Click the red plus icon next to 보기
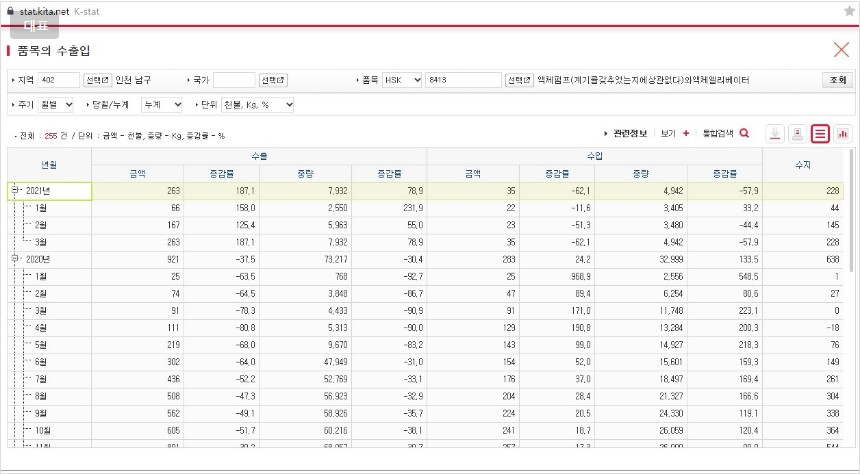Screen dimensions: 860x474 (x=686, y=133)
